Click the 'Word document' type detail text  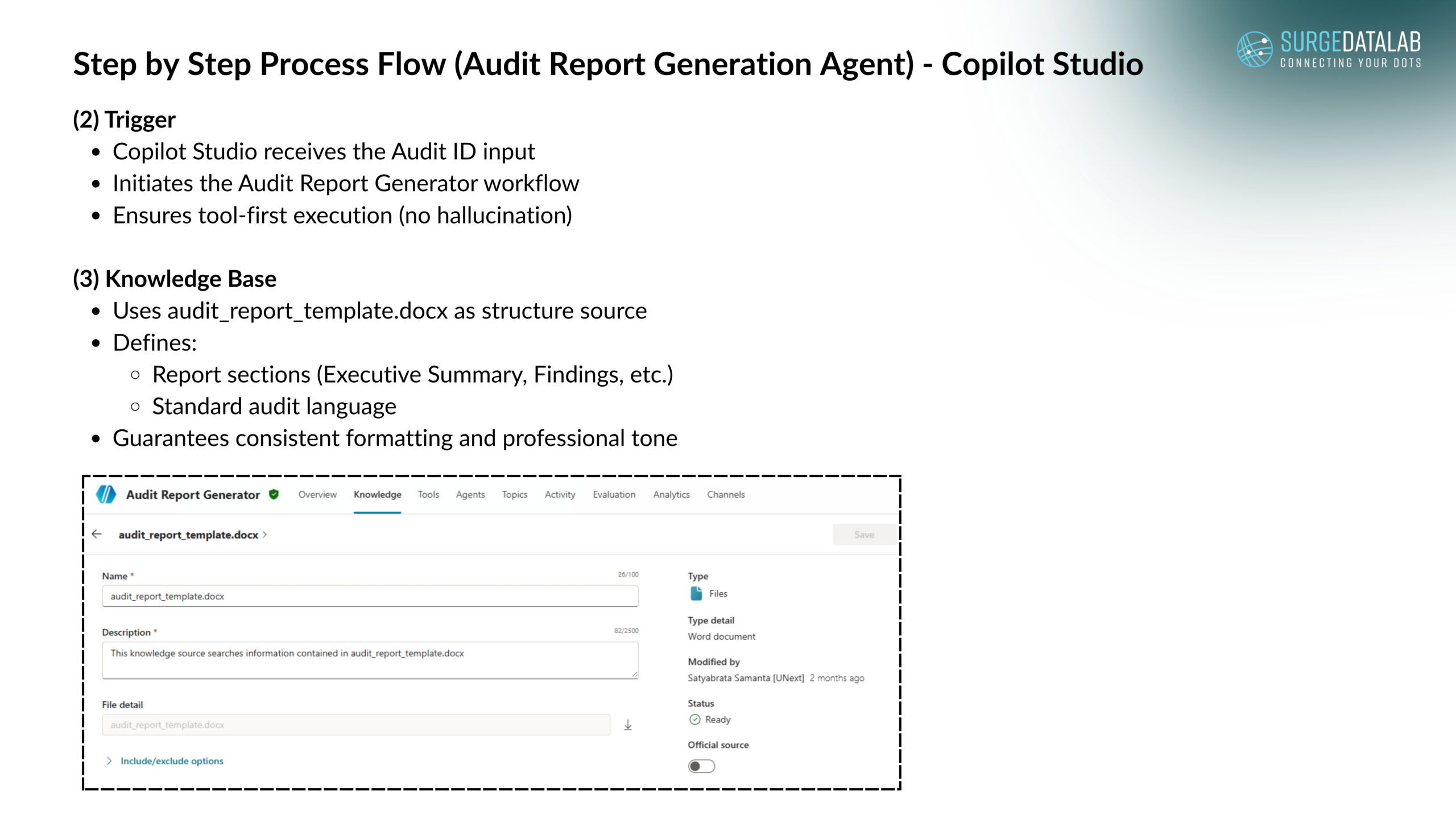pyautogui.click(x=722, y=636)
